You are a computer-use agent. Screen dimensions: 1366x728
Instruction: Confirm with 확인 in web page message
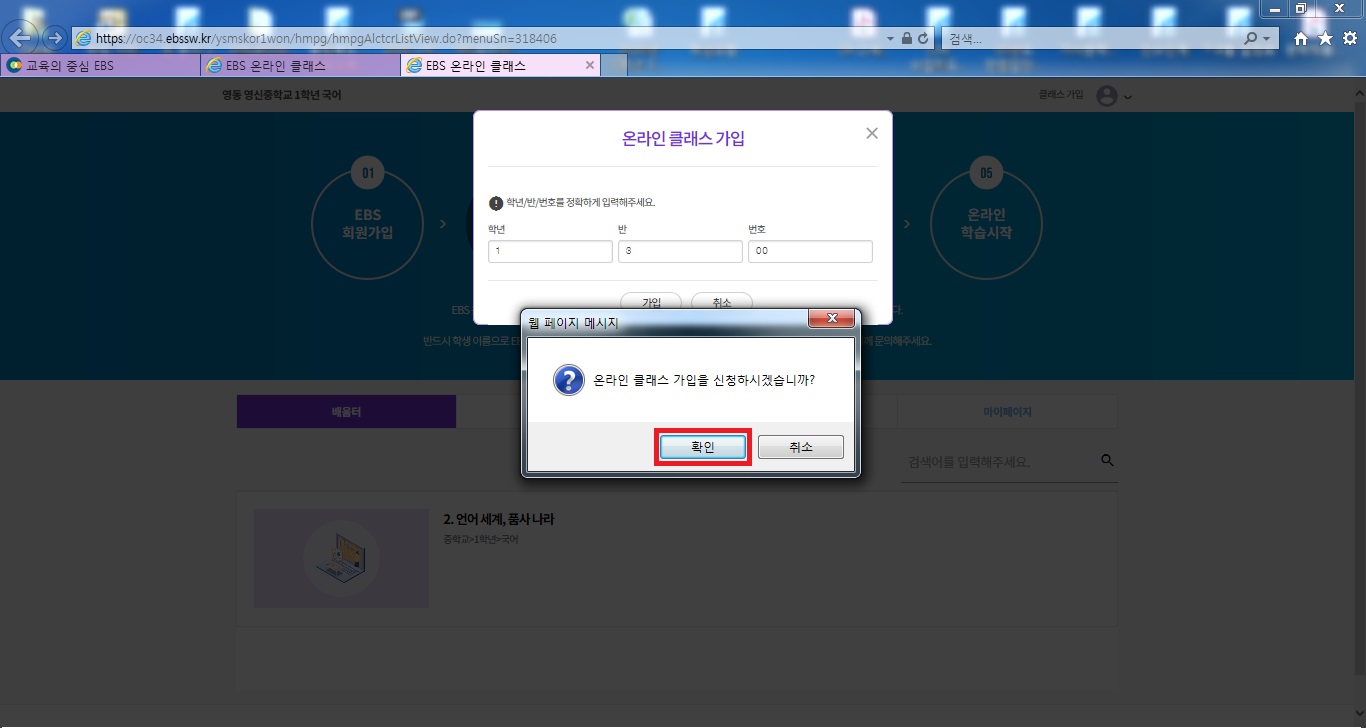click(703, 447)
